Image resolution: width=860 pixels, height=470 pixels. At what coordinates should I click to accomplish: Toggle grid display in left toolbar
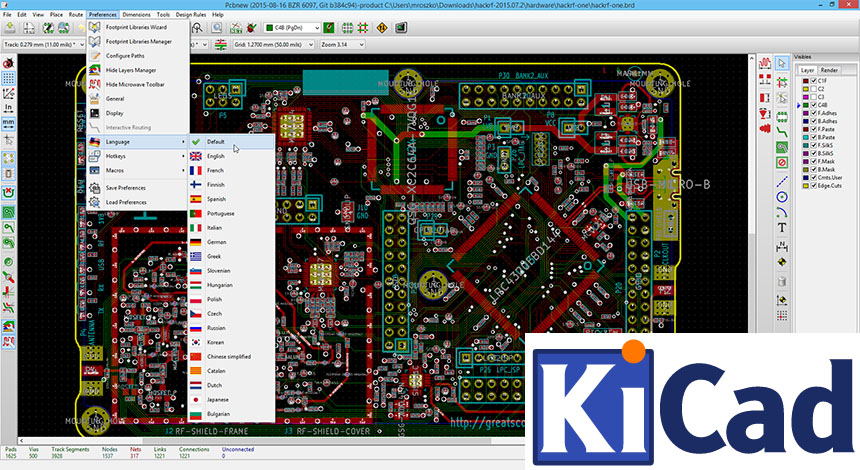[x=8, y=76]
